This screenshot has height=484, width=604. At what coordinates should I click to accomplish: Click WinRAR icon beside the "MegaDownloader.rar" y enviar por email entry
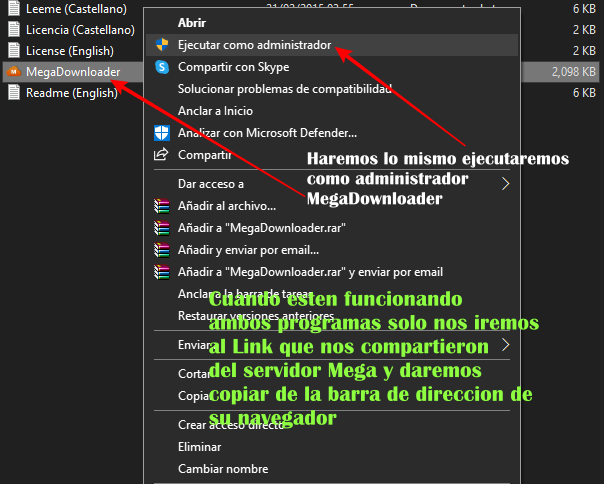[161, 272]
